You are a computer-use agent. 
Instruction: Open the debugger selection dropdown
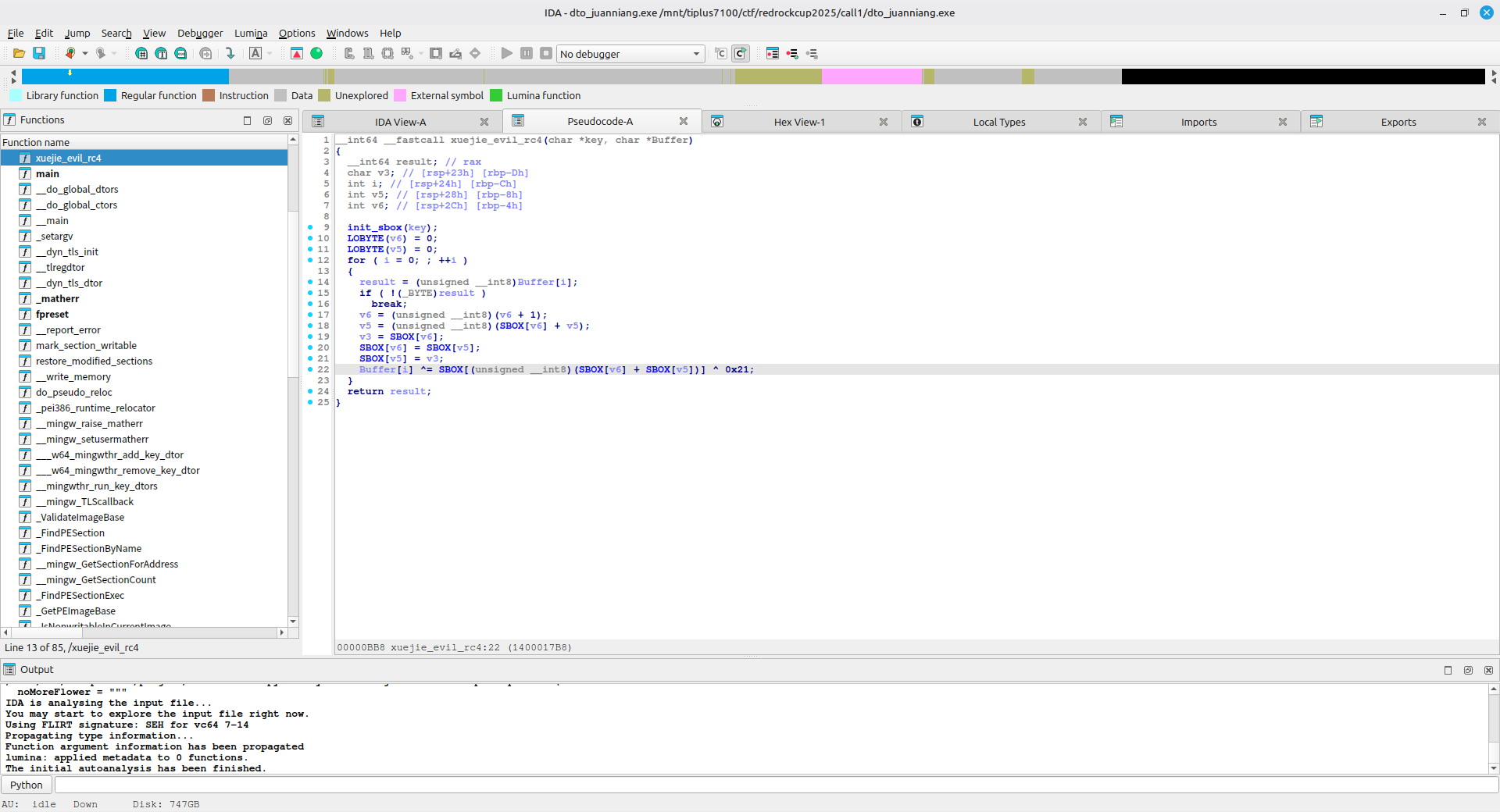tap(630, 54)
